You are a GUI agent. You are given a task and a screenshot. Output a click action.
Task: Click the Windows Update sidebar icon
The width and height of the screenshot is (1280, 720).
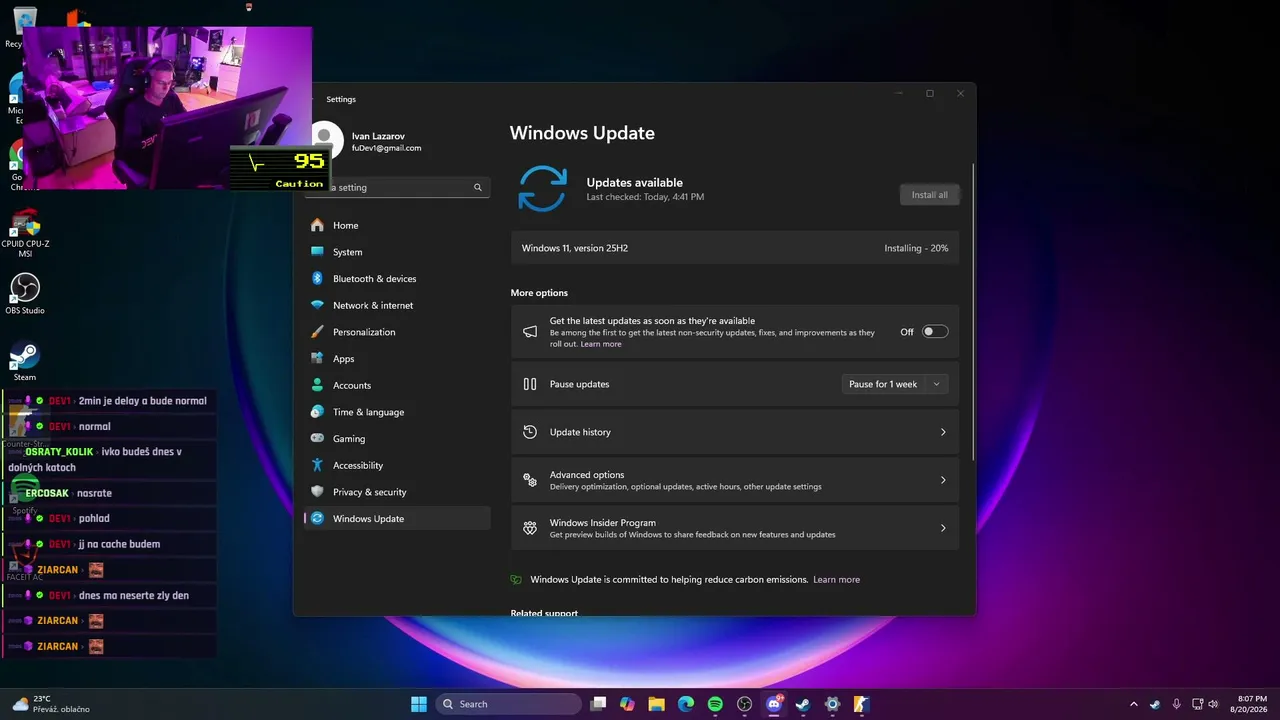(317, 518)
